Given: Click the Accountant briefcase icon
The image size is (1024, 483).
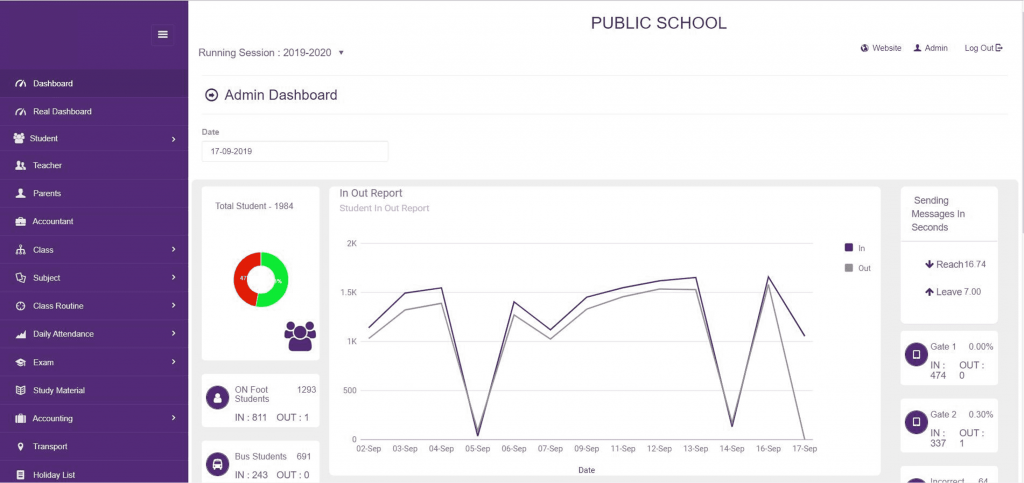Looking at the screenshot, I should point(20,222).
